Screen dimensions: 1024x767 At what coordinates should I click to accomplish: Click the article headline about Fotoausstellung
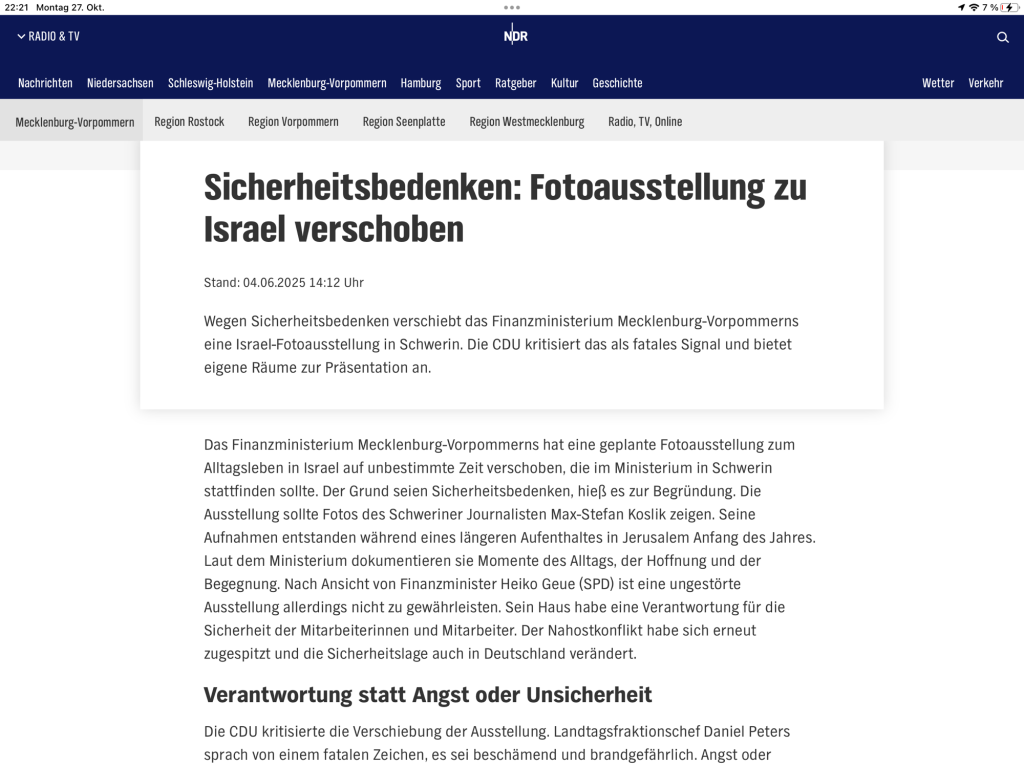coord(505,208)
